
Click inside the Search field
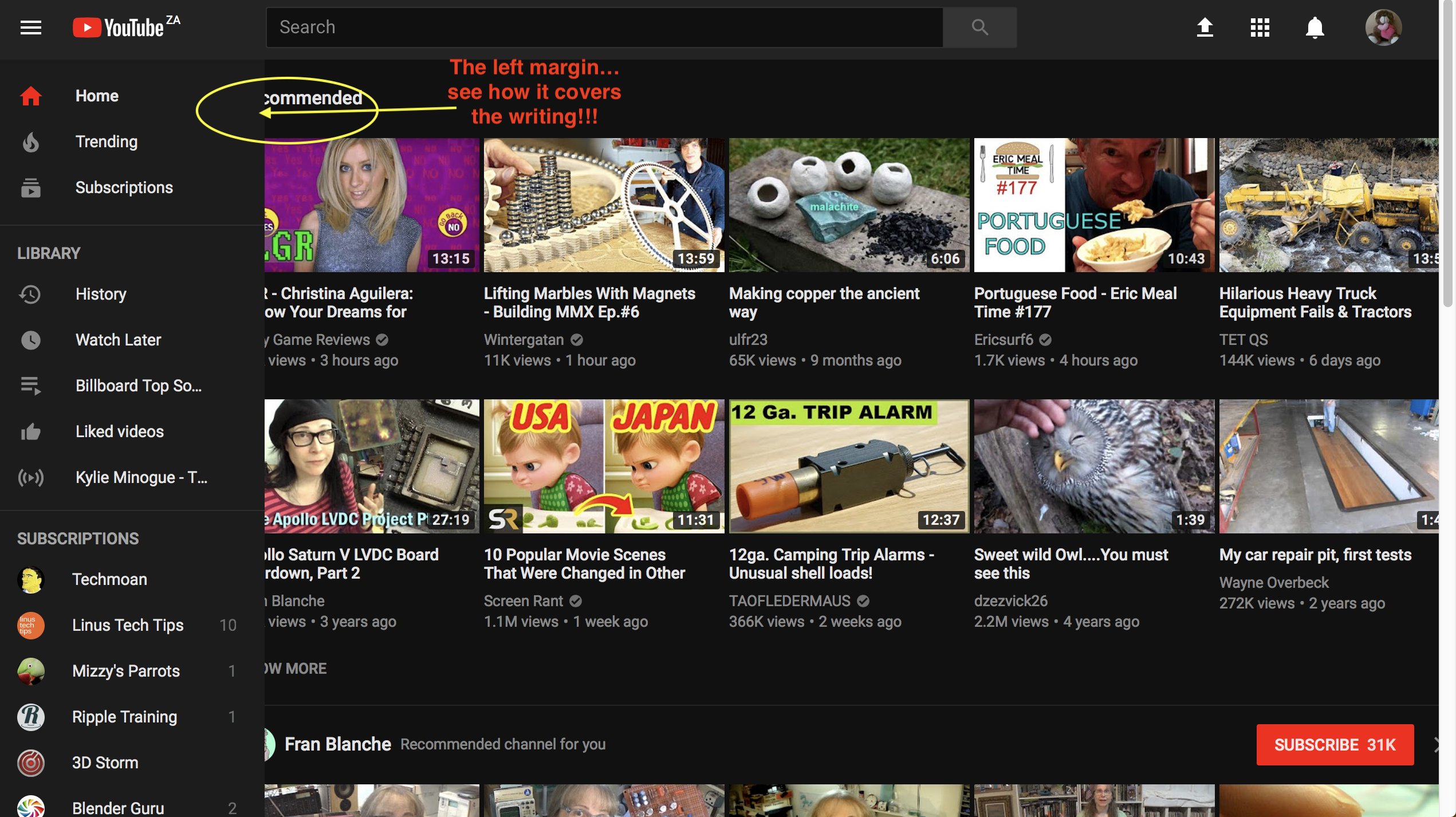click(x=604, y=27)
